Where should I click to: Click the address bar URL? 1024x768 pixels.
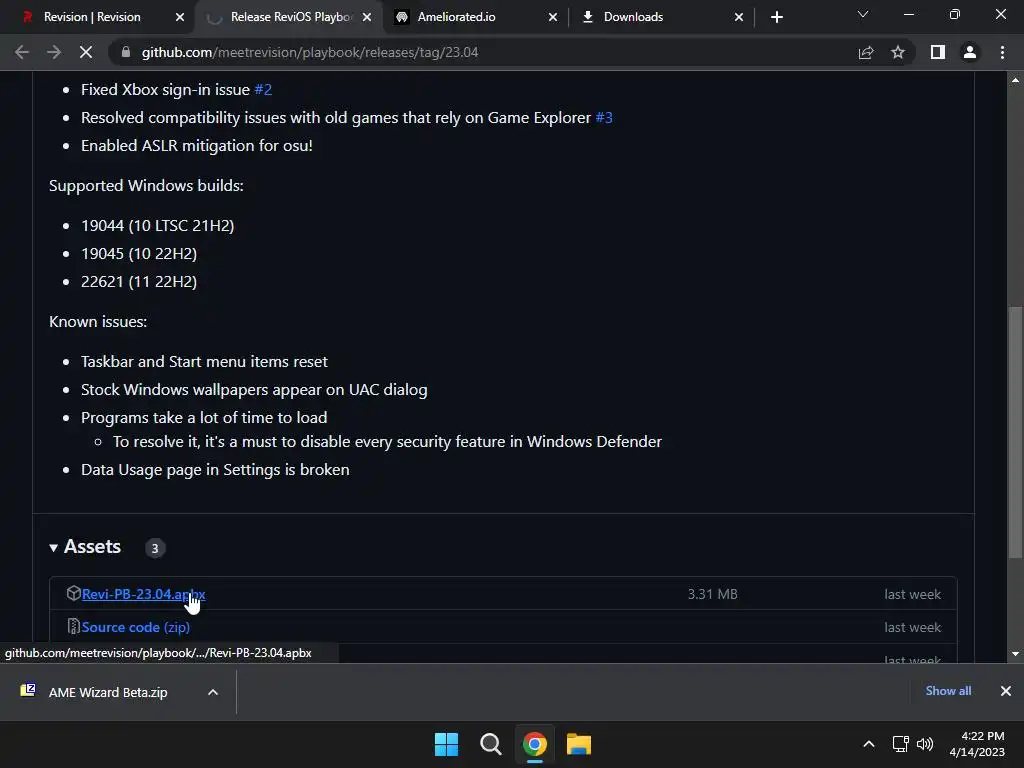(x=310, y=52)
